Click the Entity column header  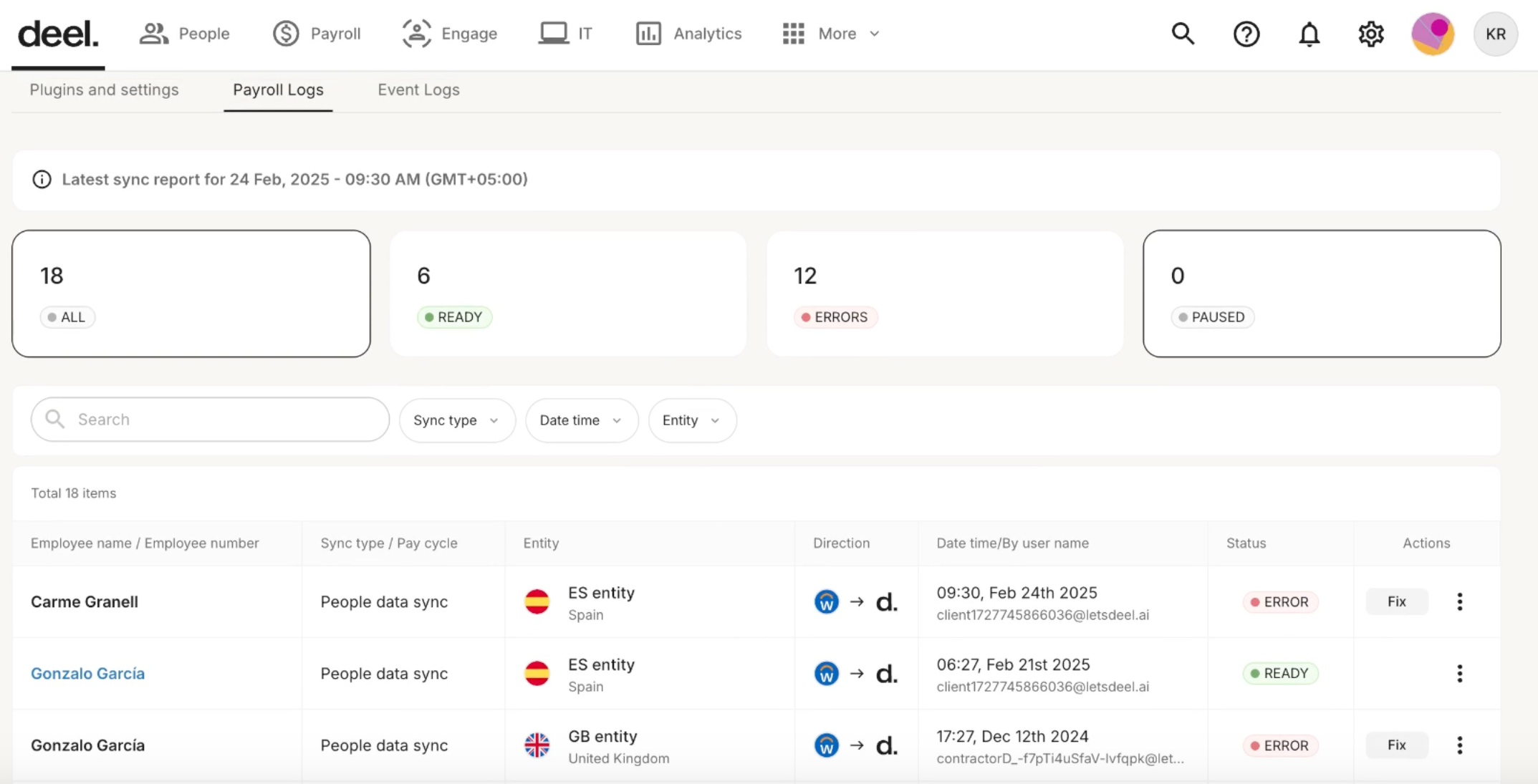click(x=541, y=543)
